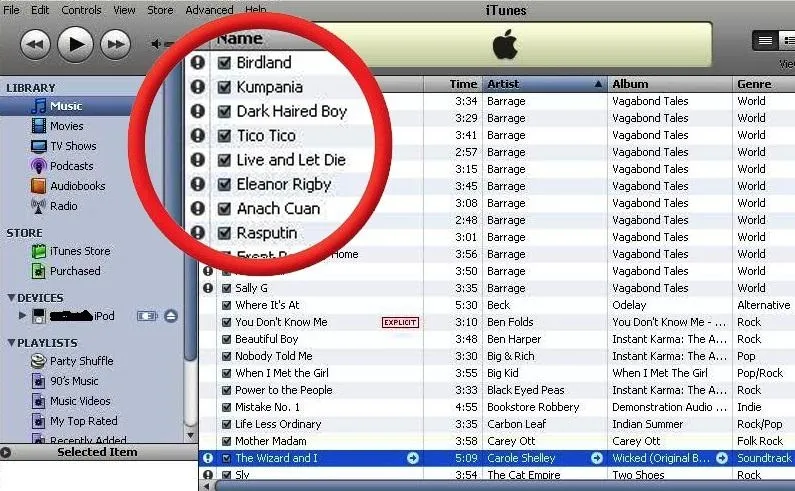Play the current track
The image size is (795, 491).
(x=76, y=45)
